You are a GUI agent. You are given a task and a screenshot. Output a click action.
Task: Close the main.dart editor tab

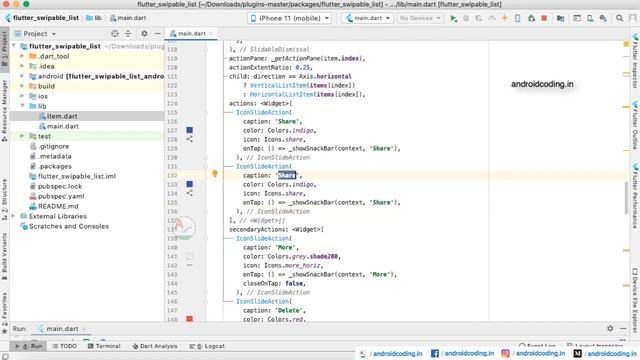[x=211, y=33]
